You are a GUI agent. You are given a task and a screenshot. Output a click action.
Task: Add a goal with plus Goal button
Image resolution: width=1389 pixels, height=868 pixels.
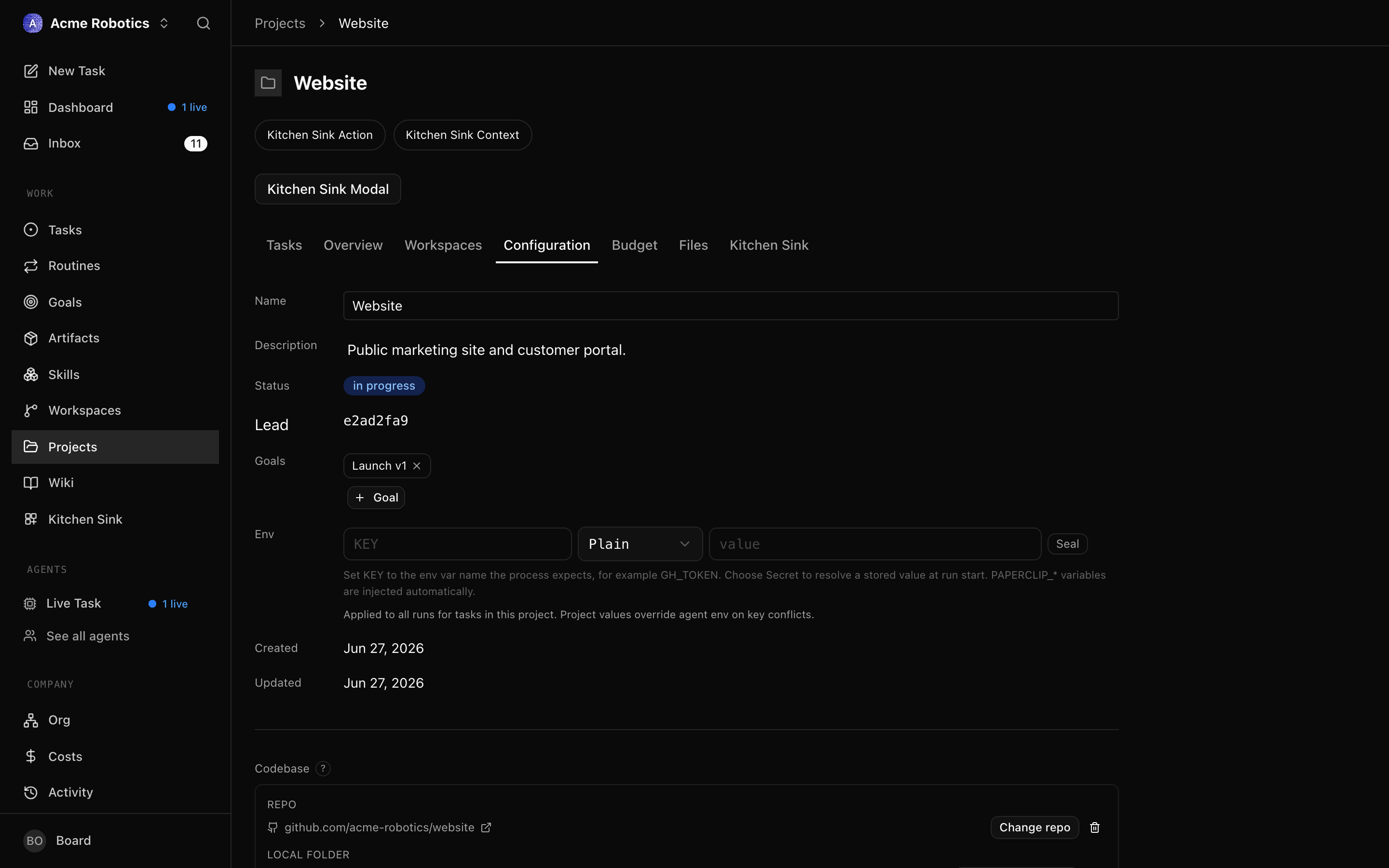point(376,498)
